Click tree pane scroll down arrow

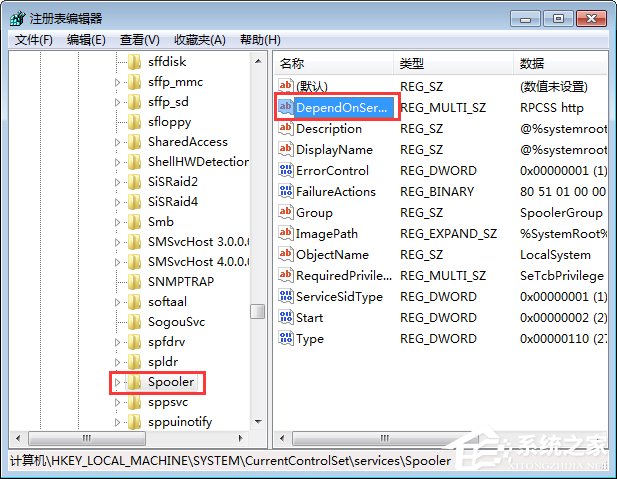pos(258,422)
